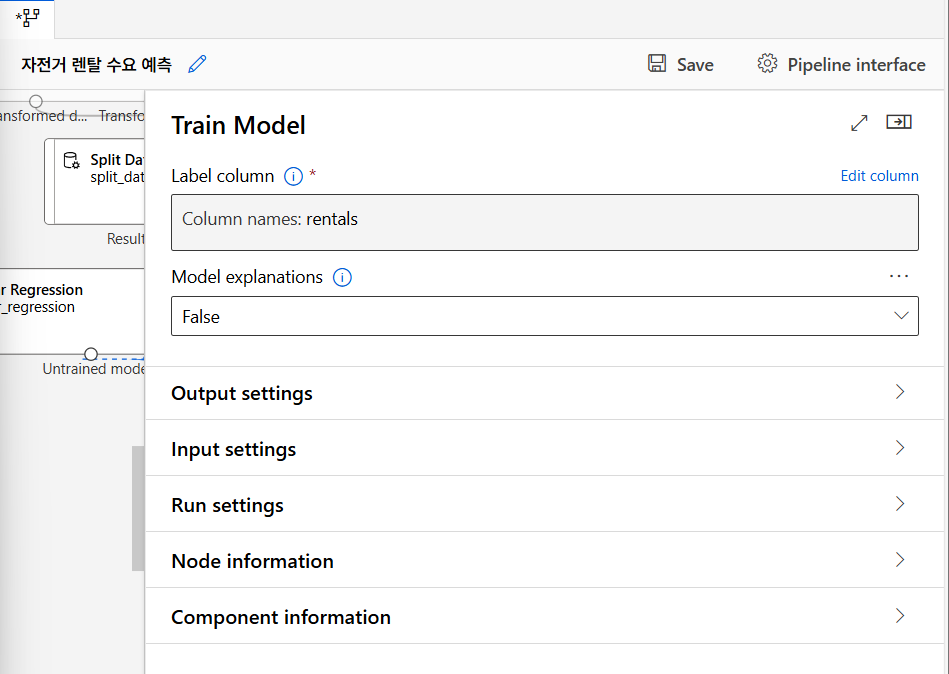Click the Untrained model output port

[91, 354]
